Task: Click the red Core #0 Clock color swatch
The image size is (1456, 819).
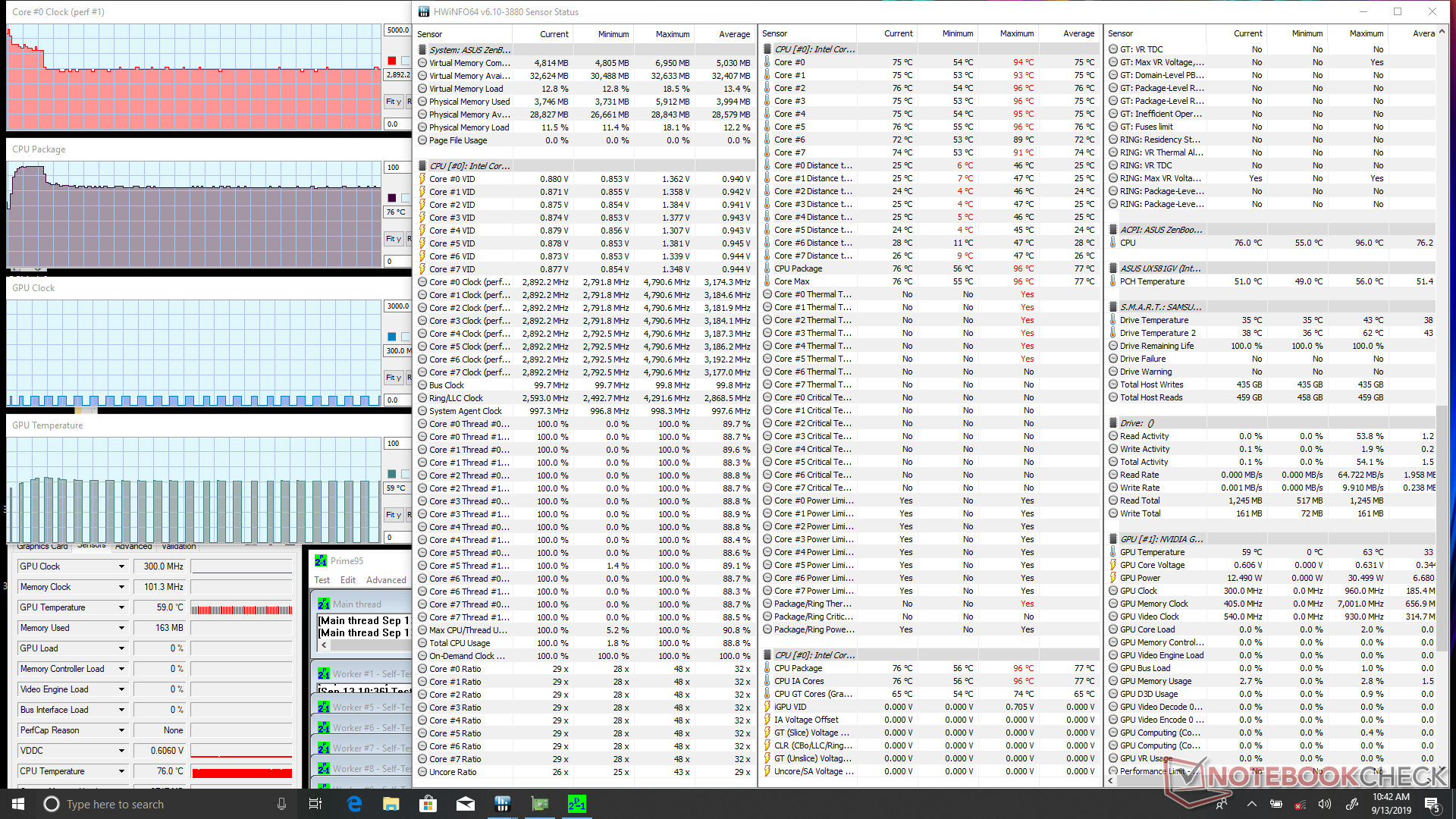Action: [392, 61]
